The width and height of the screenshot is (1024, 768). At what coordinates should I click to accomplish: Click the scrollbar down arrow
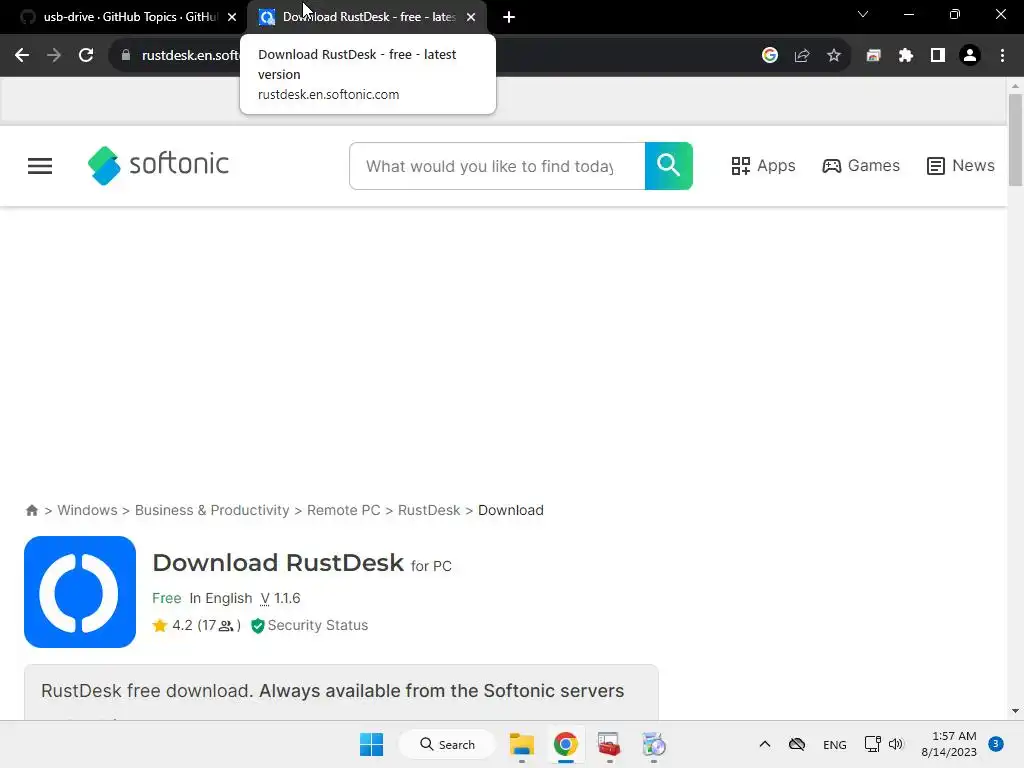[1015, 711]
